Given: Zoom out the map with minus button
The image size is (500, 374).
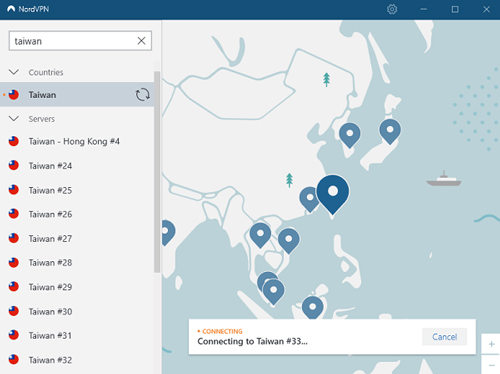Looking at the screenshot, I should point(491,365).
